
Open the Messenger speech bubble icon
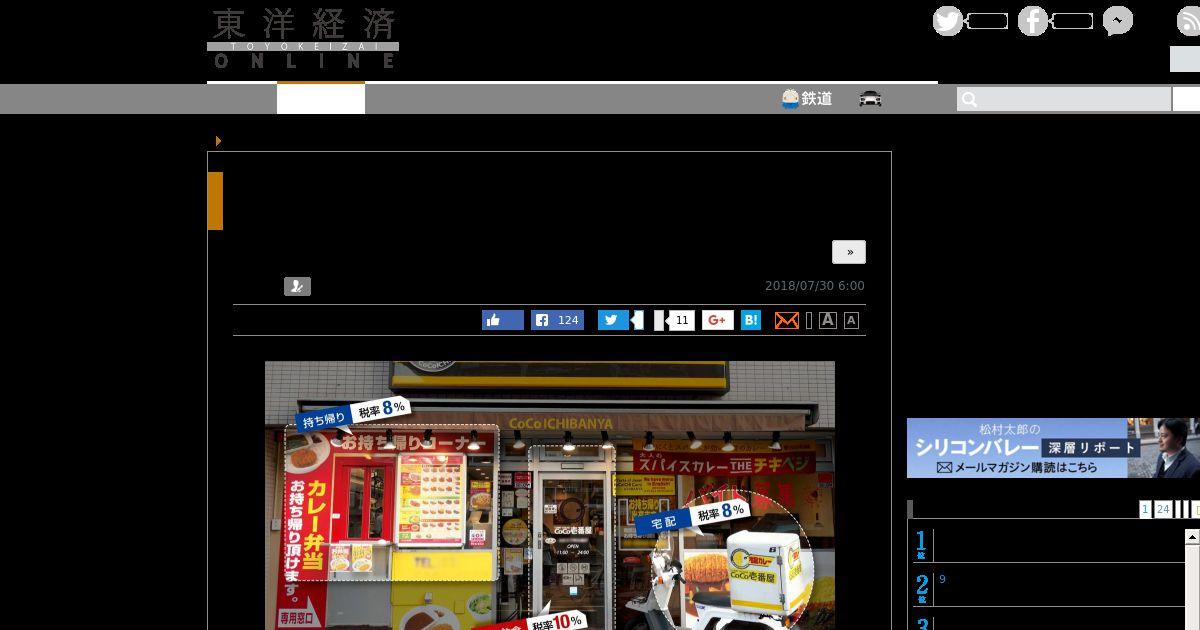click(1118, 21)
